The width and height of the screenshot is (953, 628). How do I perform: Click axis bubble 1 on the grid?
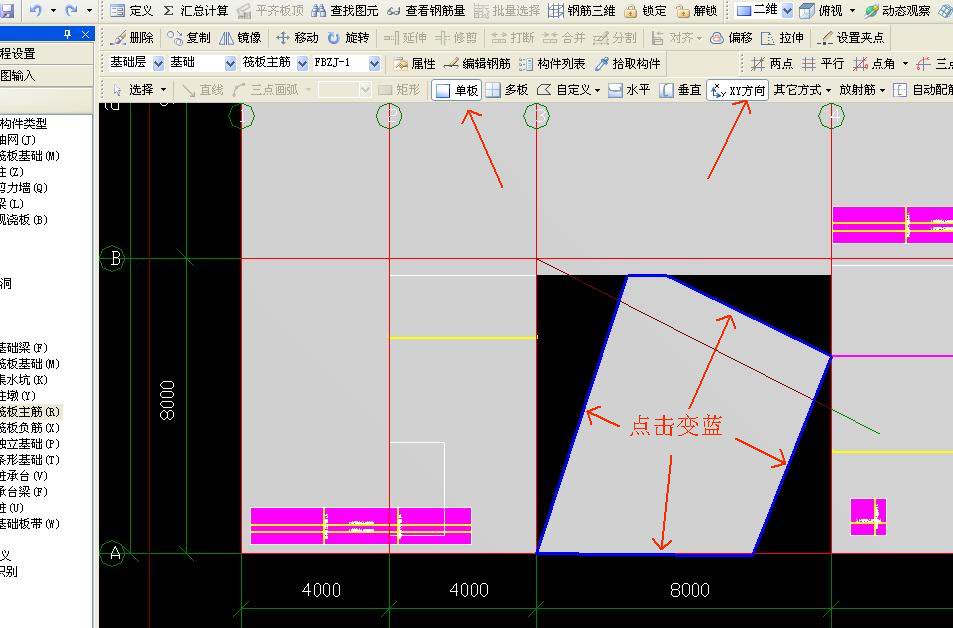(x=242, y=116)
